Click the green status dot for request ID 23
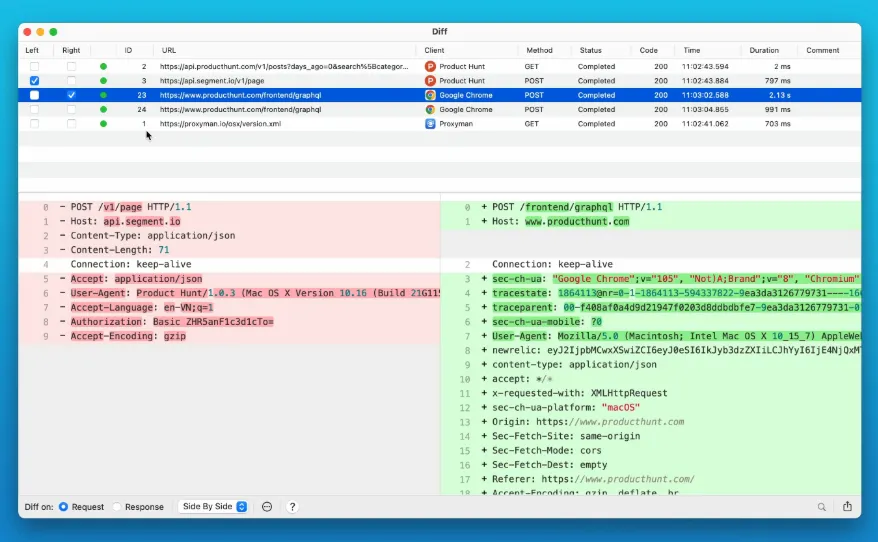878x542 pixels. pyautogui.click(x=103, y=95)
